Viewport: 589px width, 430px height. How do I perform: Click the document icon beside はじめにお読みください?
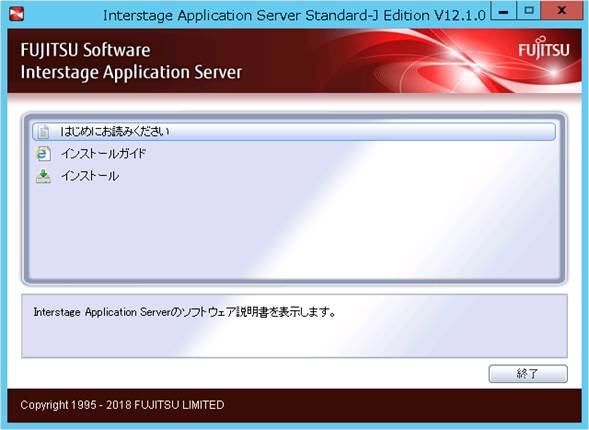tap(43, 131)
